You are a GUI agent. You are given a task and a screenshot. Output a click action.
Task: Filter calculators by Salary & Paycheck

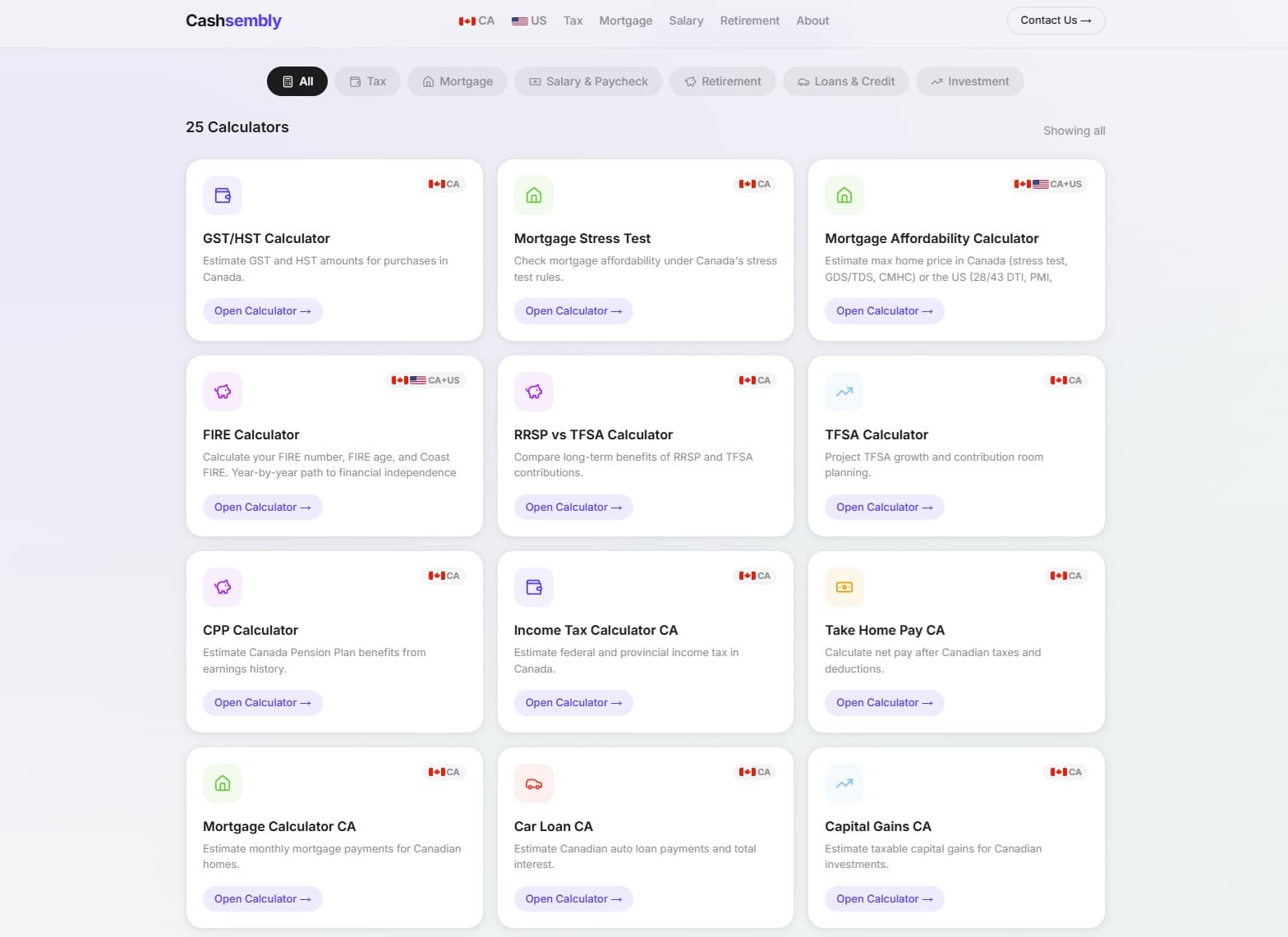588,81
